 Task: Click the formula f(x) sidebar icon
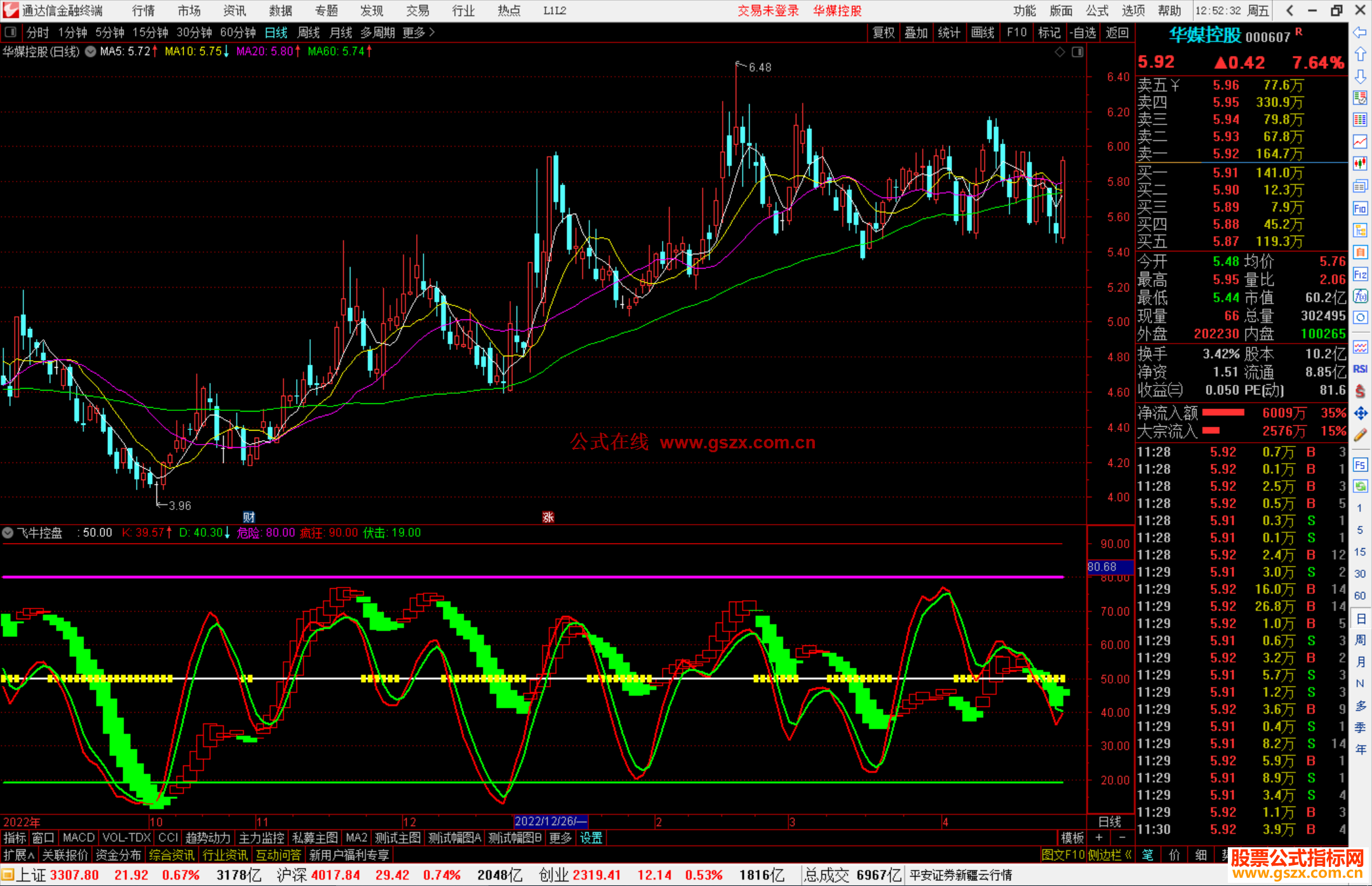[1360, 296]
